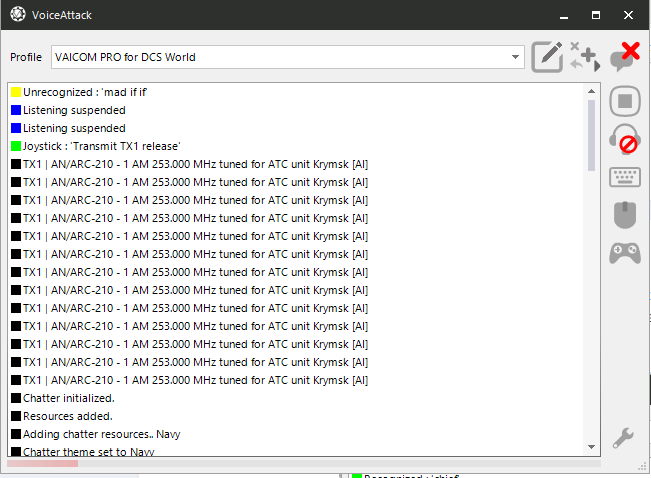This screenshot has height=478, width=651.
Task: Click the pink level bar below the log
Action: tap(42, 463)
